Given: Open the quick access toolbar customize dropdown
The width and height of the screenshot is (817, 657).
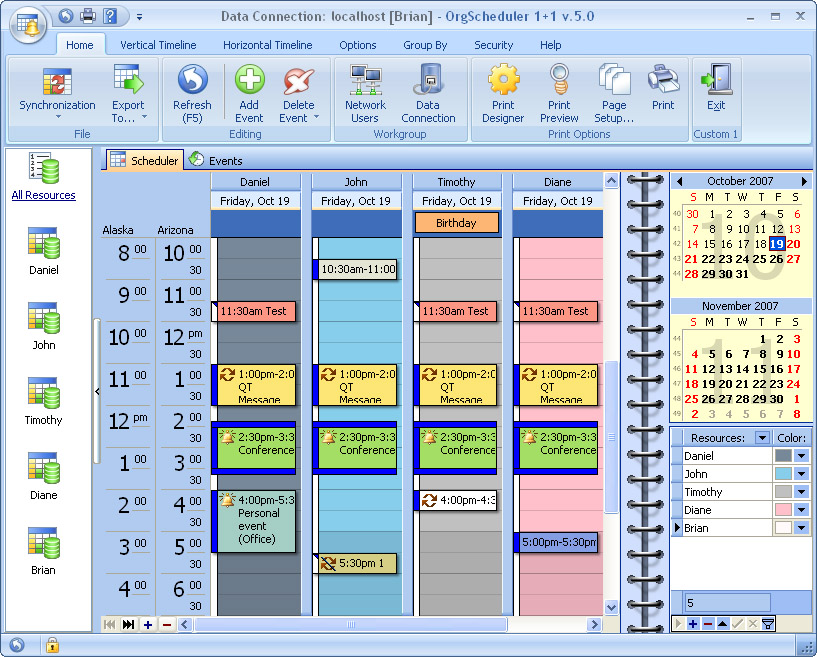Looking at the screenshot, I should 139,17.
